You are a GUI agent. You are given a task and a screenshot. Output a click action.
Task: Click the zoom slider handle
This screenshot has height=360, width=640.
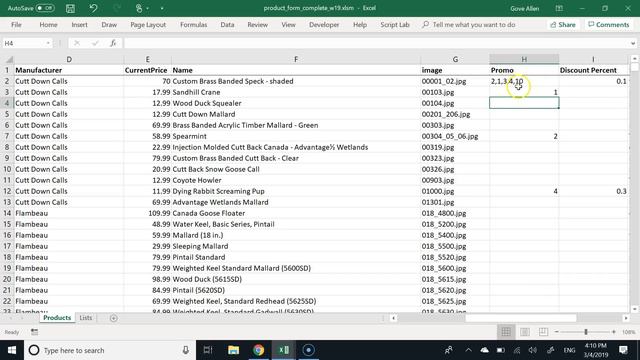coord(586,332)
